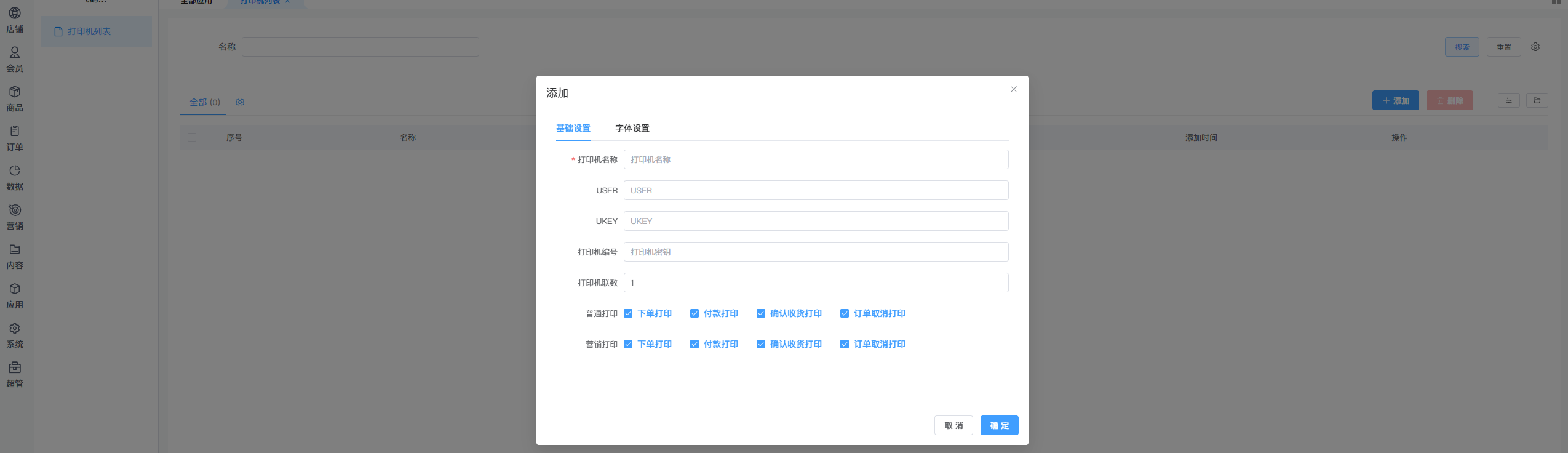Open the 营销 (marketing) sidebar section

pos(15,217)
